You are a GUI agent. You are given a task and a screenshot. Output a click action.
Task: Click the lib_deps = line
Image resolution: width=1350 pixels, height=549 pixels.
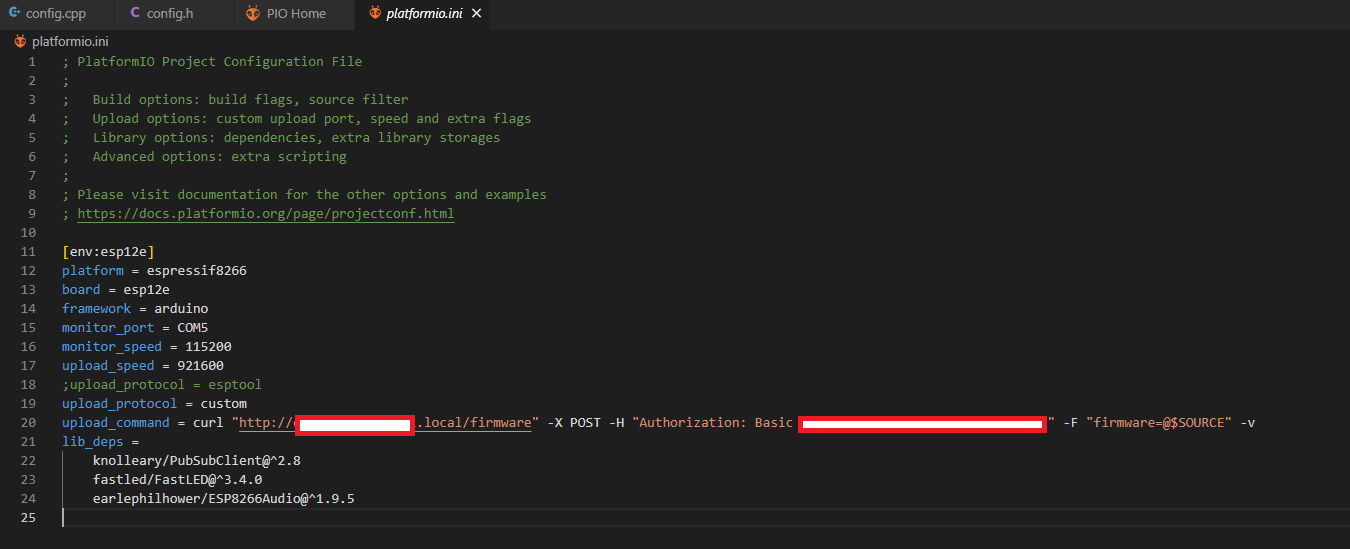(100, 442)
